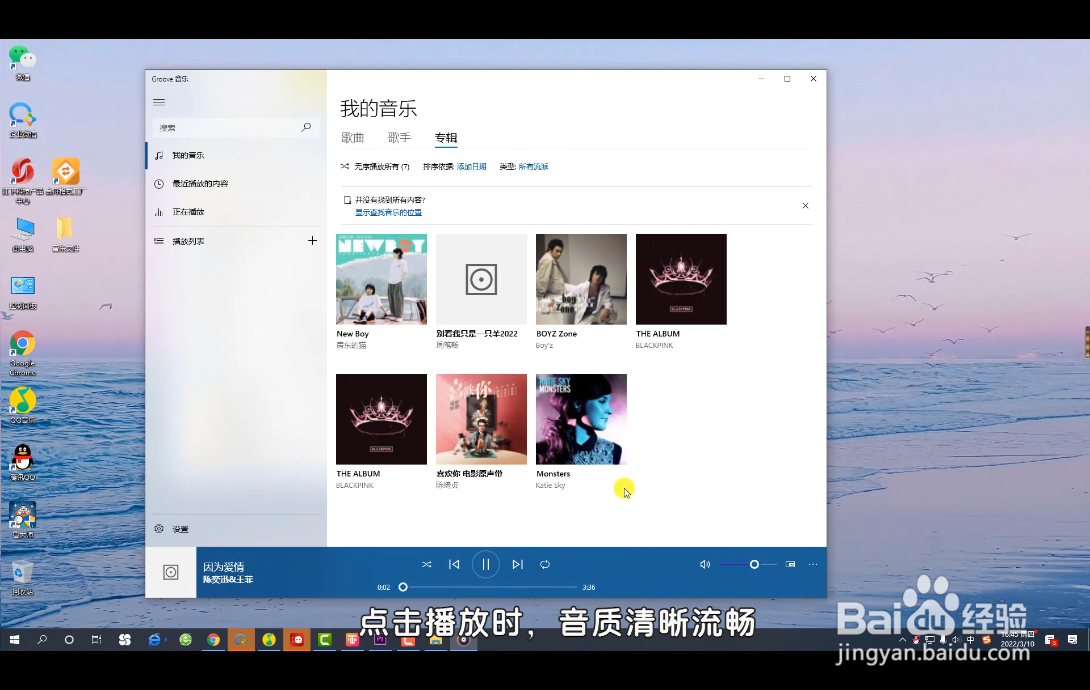Open Cortana circle in the taskbar
The width and height of the screenshot is (1090, 690).
(69, 640)
